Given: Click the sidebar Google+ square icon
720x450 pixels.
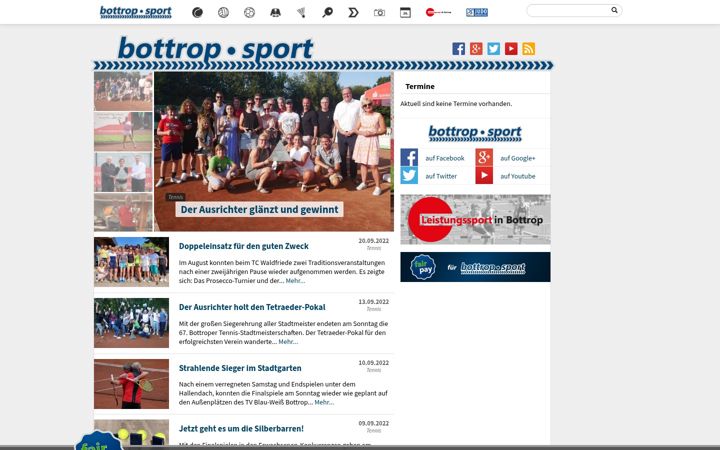Looking at the screenshot, I should click(x=484, y=158).
